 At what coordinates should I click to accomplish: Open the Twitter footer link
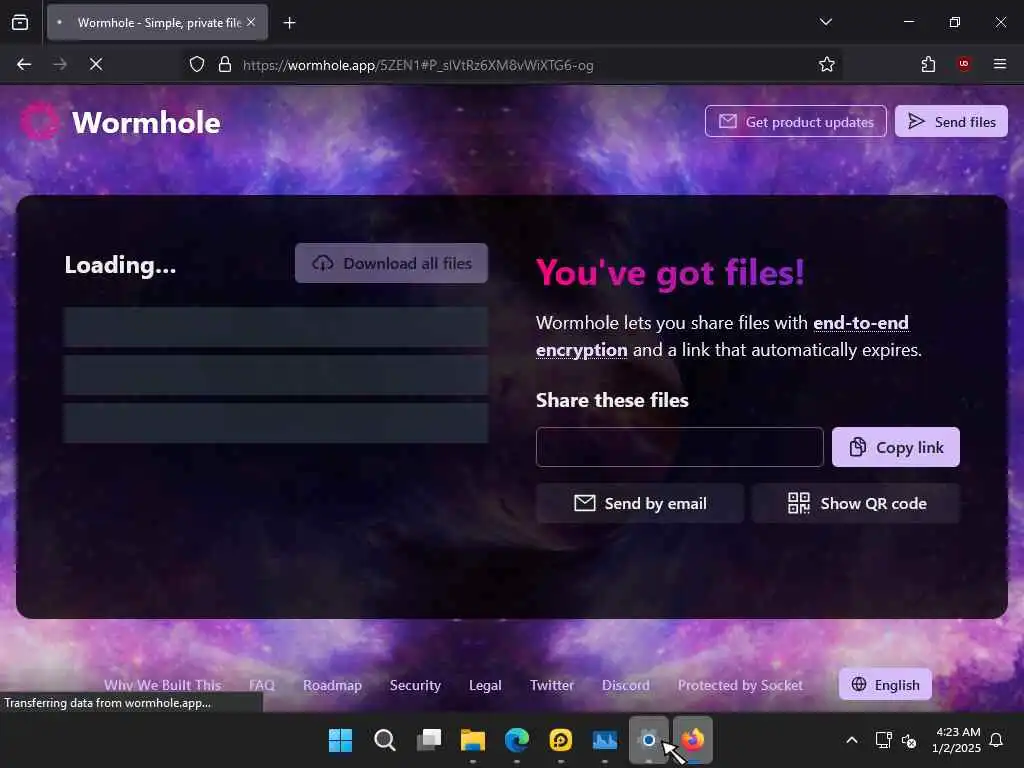pyautogui.click(x=552, y=685)
